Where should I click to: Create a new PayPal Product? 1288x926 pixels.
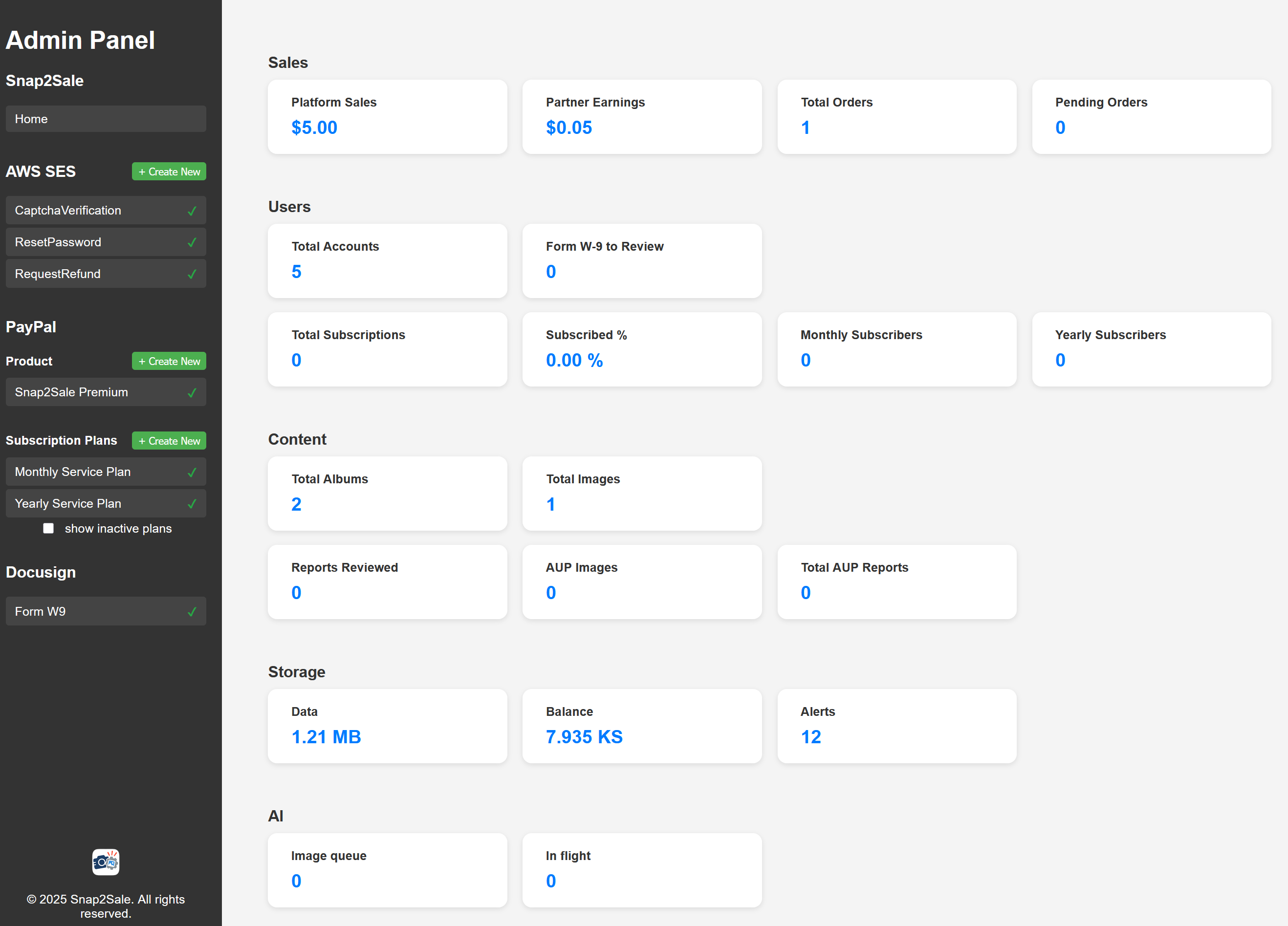(169, 361)
